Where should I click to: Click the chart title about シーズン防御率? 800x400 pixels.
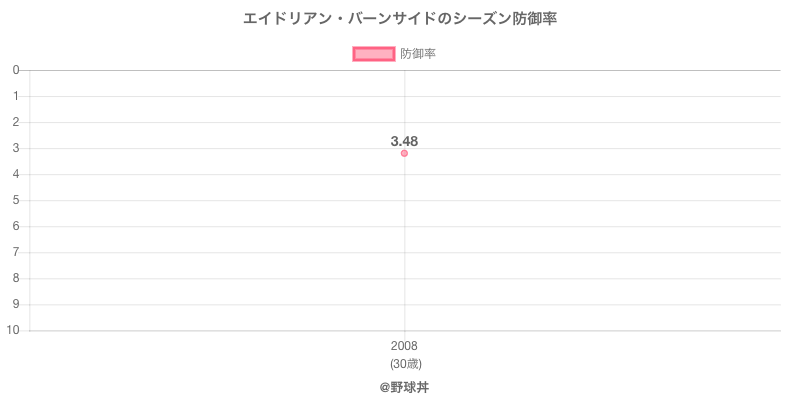pos(400,19)
